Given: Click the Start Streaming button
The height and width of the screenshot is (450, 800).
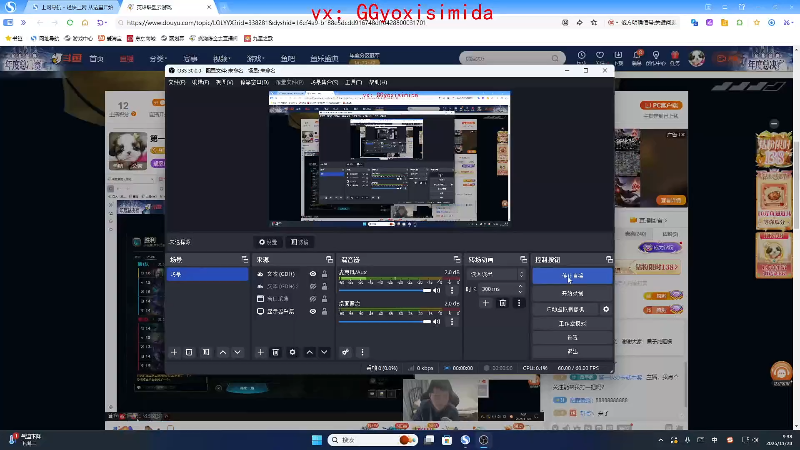Looking at the screenshot, I should click(572, 276).
